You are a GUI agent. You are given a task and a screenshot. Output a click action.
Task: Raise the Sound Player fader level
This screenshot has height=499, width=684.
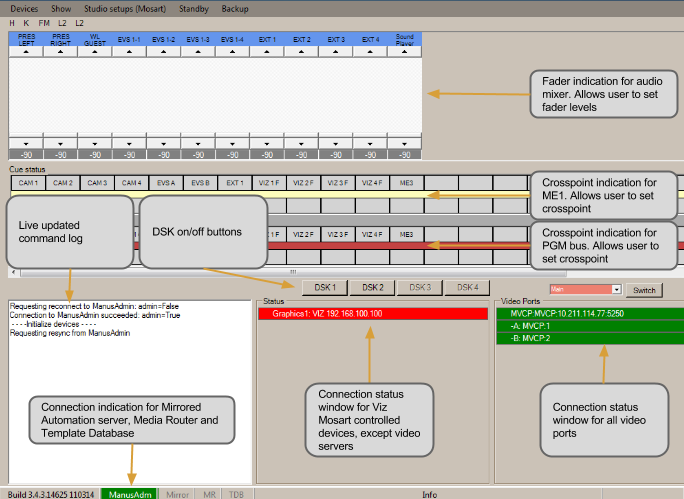coord(405,52)
